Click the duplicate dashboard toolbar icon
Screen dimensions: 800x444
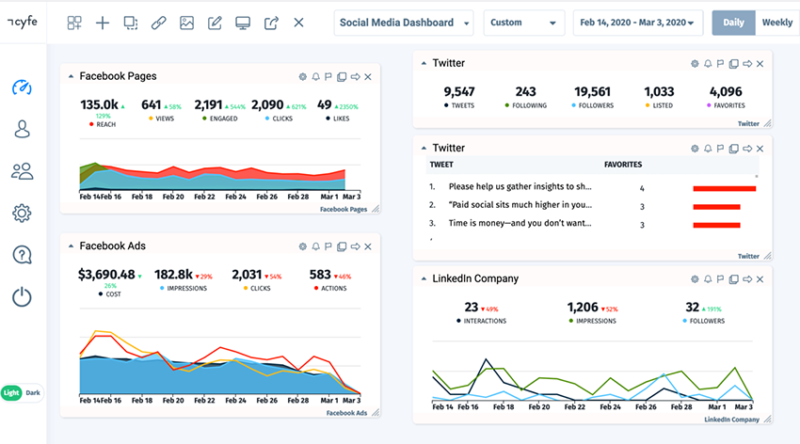tap(131, 22)
